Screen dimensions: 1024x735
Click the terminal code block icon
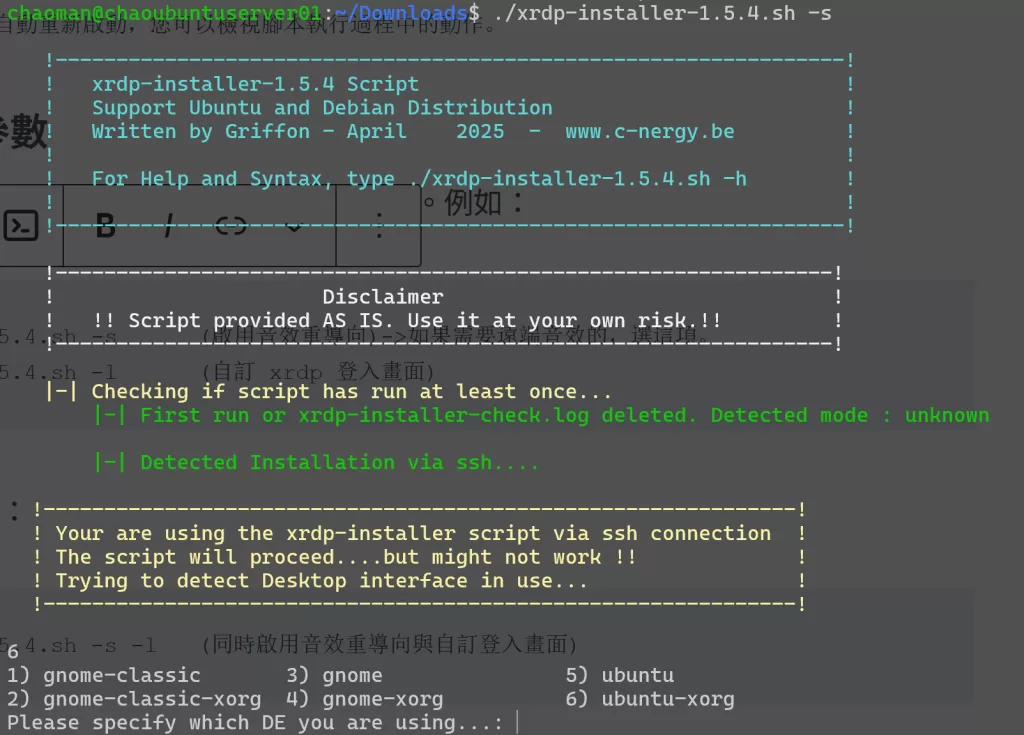click(x=21, y=226)
